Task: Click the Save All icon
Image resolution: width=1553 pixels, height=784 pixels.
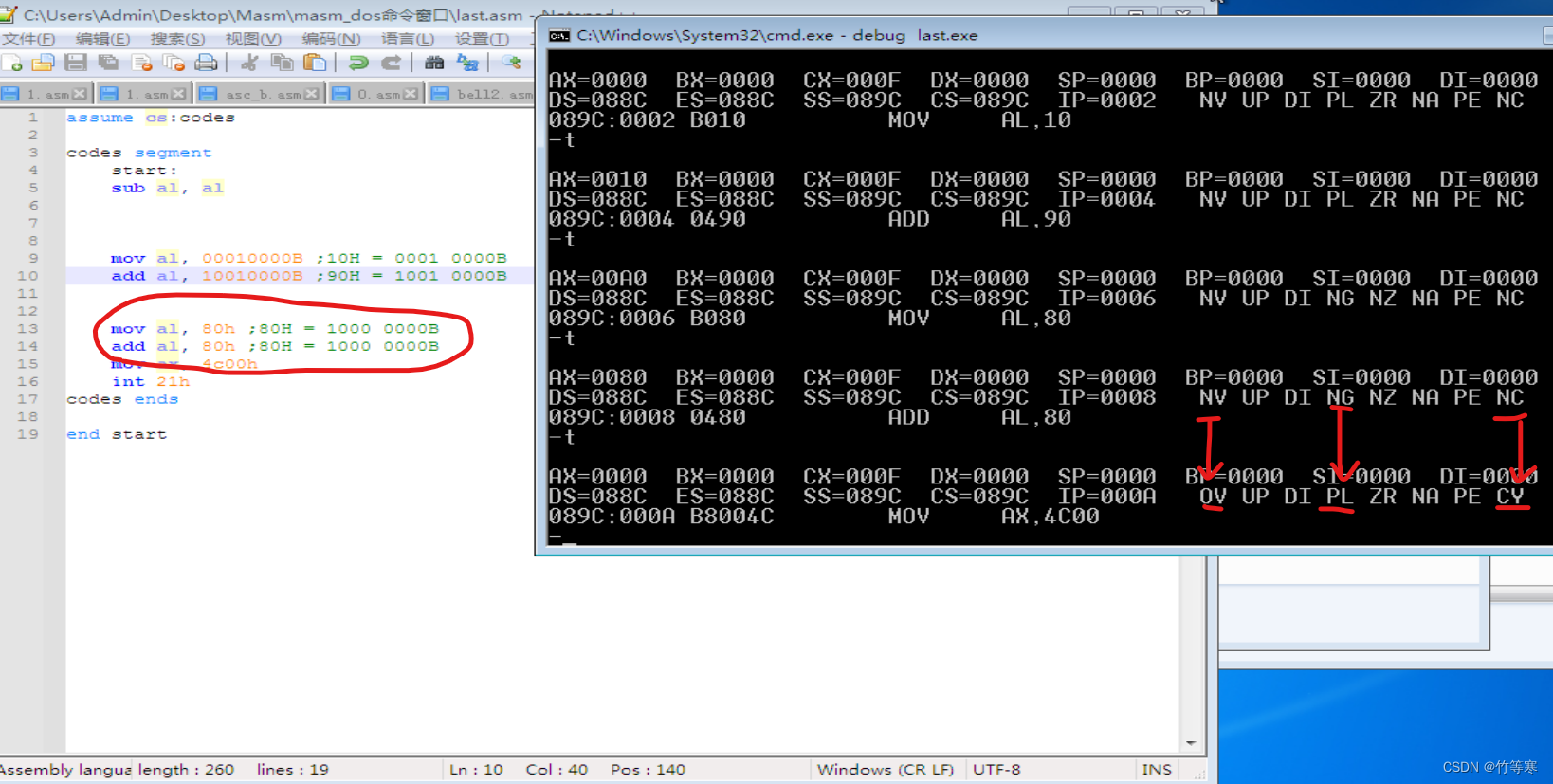Action: (109, 64)
